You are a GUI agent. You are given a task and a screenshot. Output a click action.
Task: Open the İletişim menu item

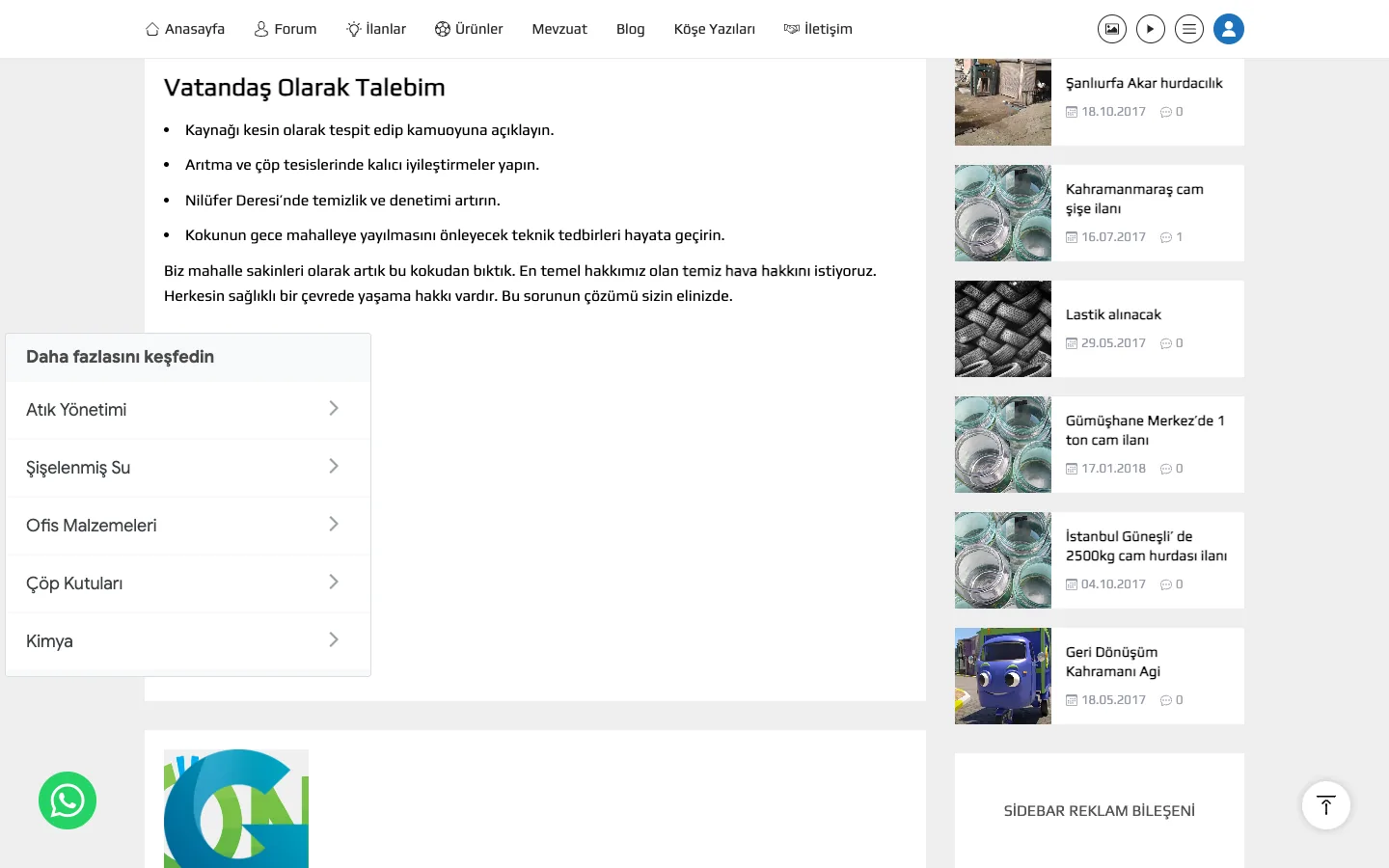point(818,29)
